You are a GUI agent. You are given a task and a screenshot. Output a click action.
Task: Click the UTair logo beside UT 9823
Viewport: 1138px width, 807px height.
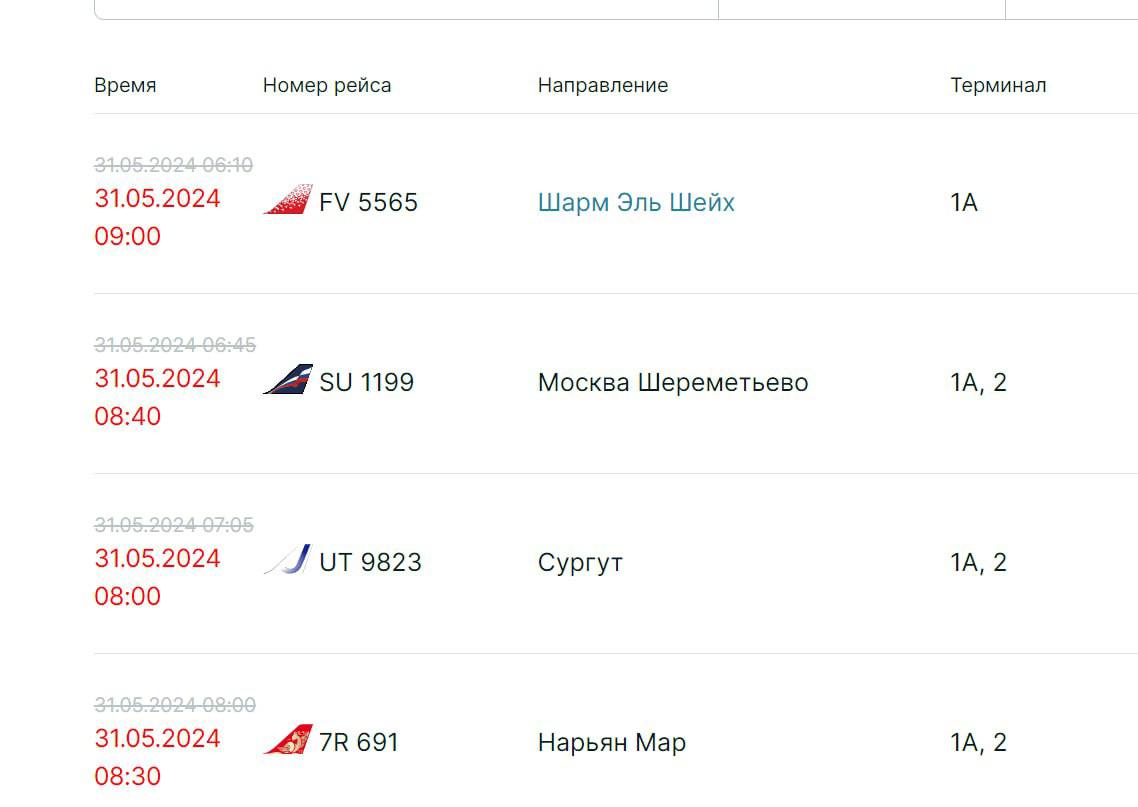pos(288,560)
